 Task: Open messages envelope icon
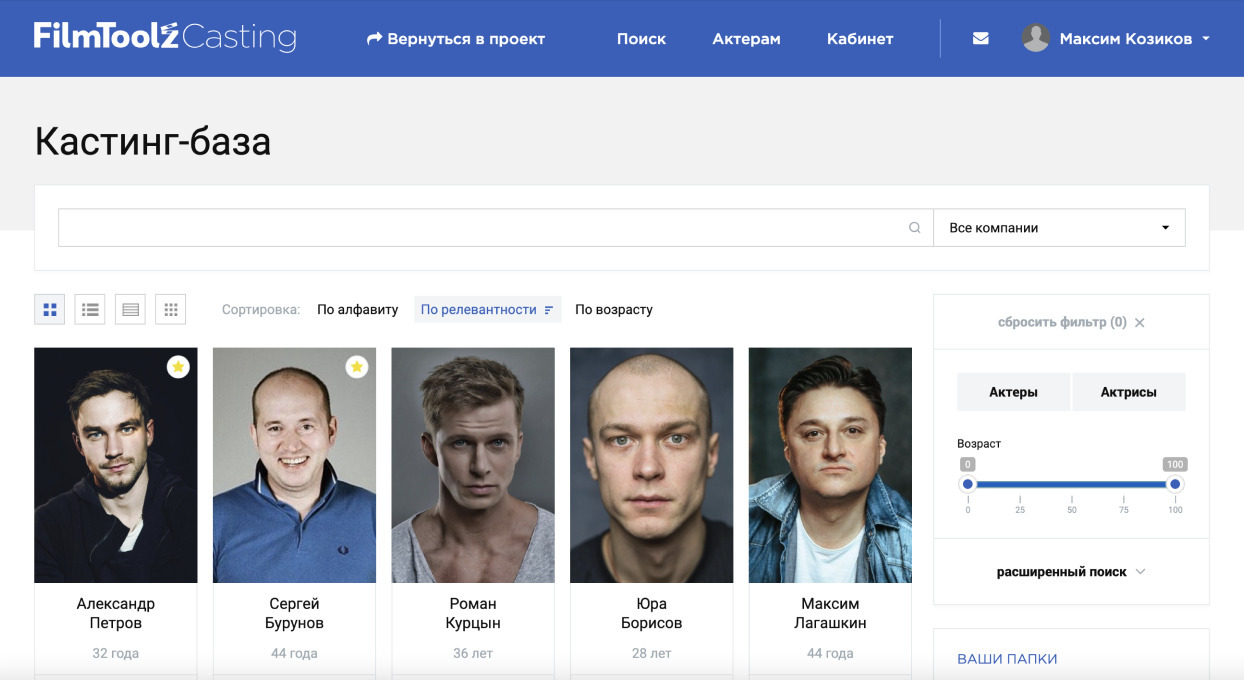tap(980, 39)
